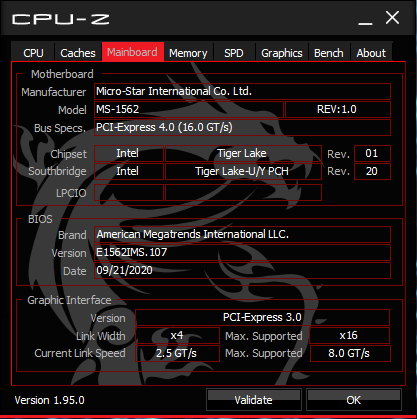Click the Manufacturer field Micro-Star International
Screen dimensions: 417x419
(242, 91)
